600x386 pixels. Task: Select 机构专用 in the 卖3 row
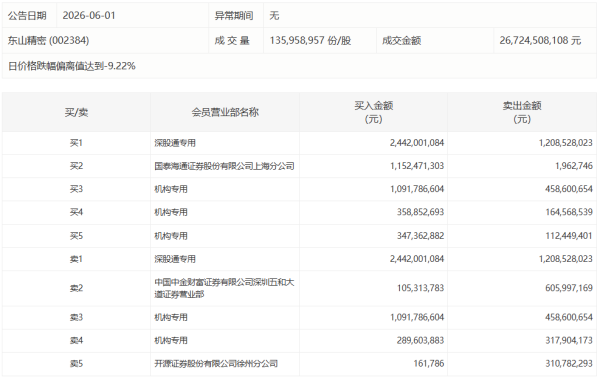(x=171, y=318)
